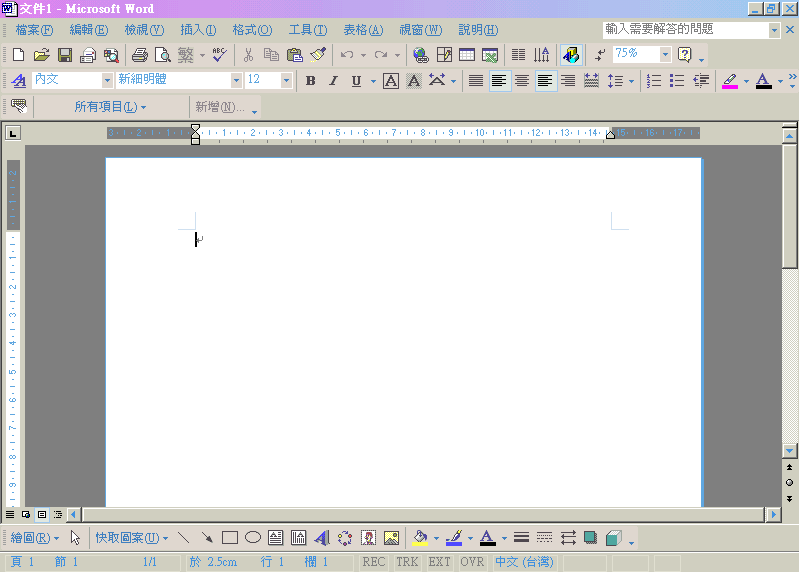Screen dimensions: 799x572
Task: Enable center text alignment
Action: click(x=522, y=81)
